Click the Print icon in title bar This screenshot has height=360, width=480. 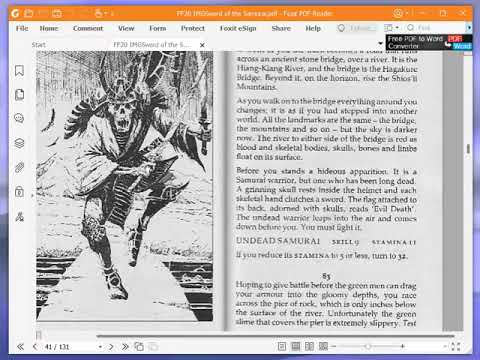(57, 13)
